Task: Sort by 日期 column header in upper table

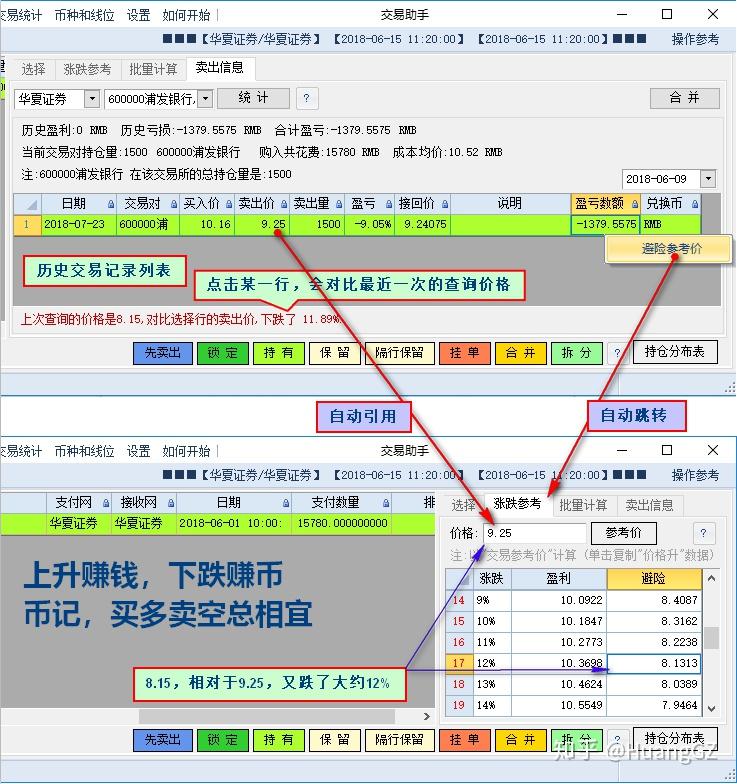Action: [x=74, y=204]
